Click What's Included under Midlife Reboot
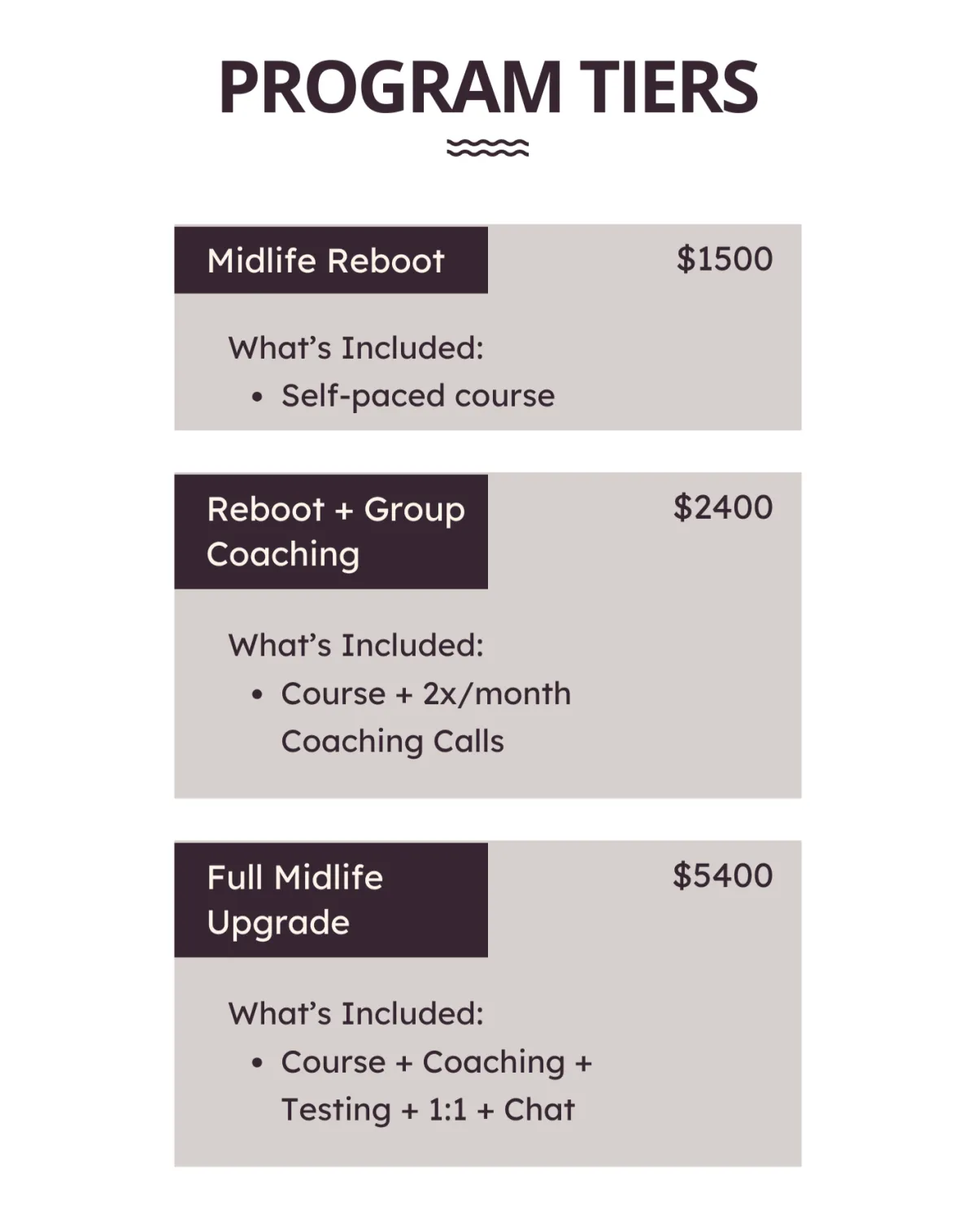This screenshot has height=1232, width=976. (355, 348)
